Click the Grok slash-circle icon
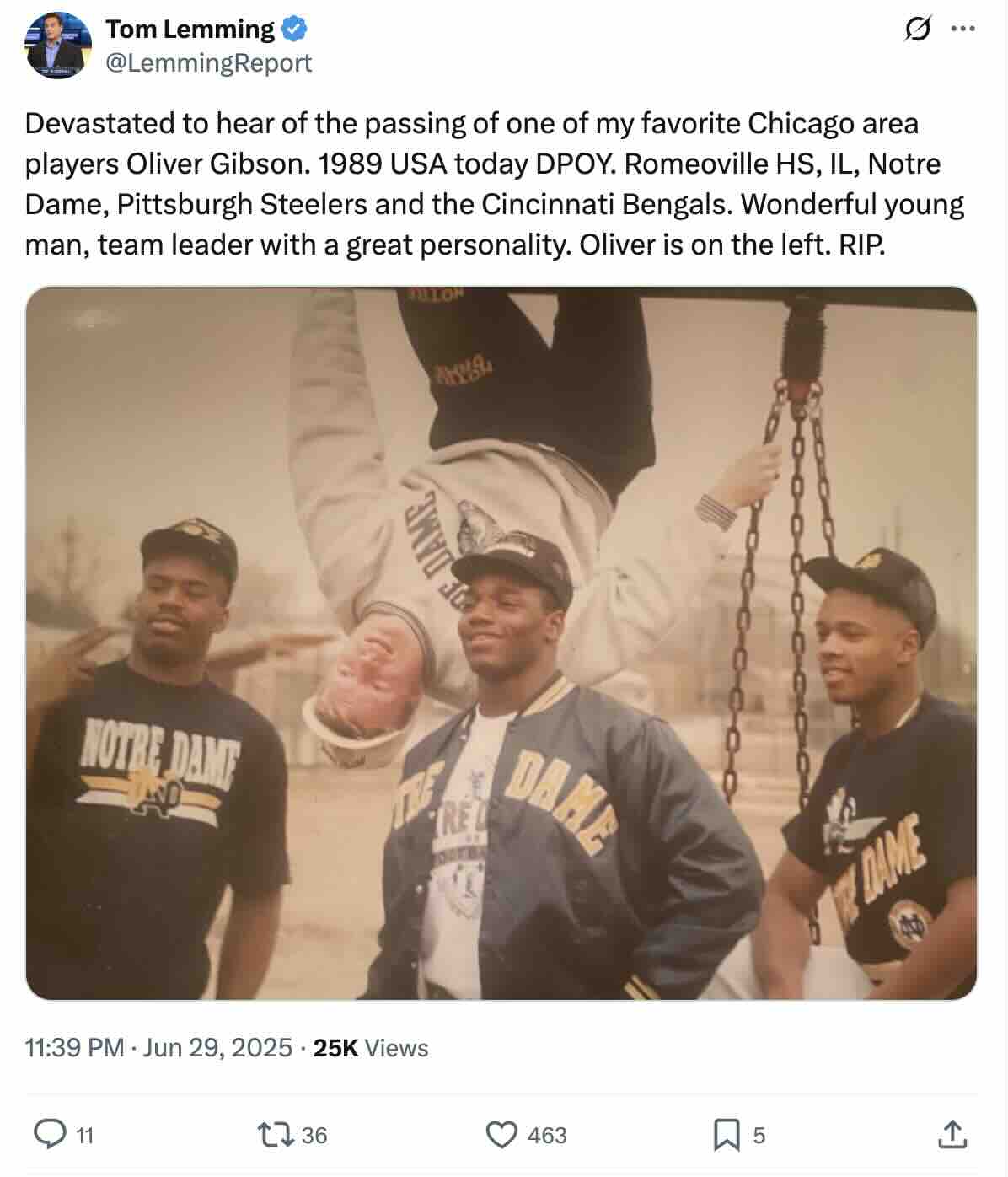1008x1177 pixels. [917, 30]
